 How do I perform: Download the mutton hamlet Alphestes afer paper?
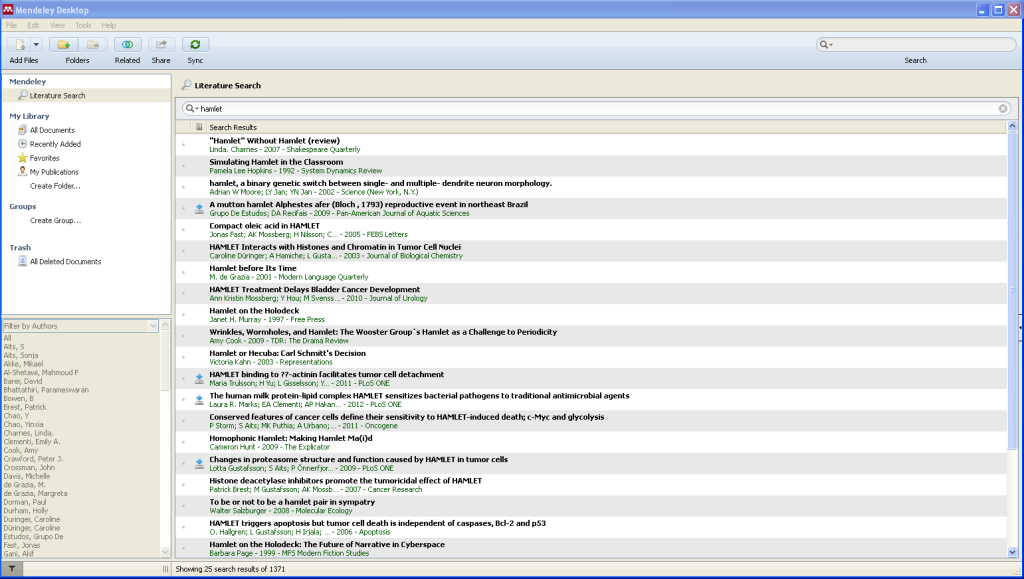coord(199,209)
